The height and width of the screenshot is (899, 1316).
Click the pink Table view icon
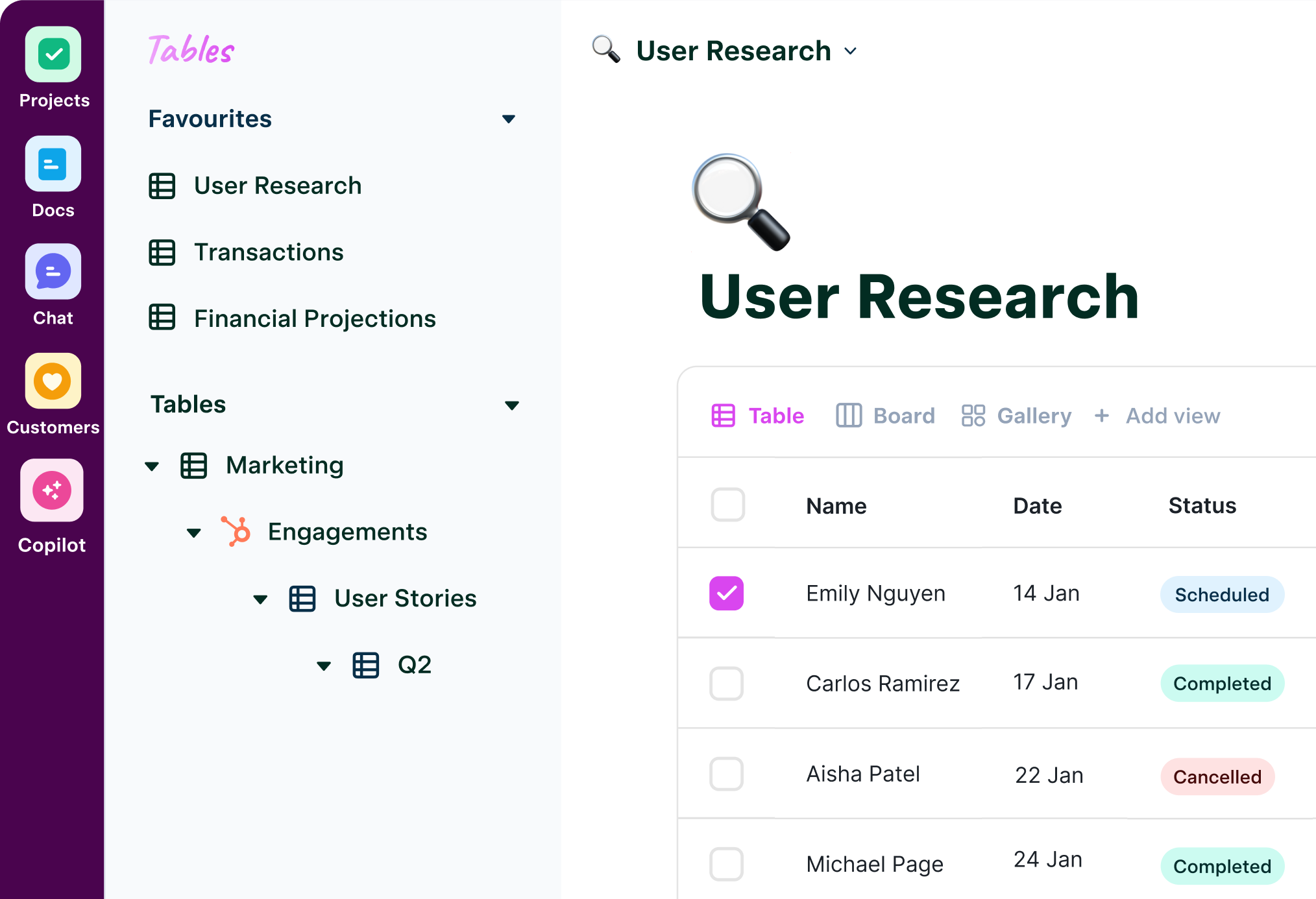click(x=724, y=416)
